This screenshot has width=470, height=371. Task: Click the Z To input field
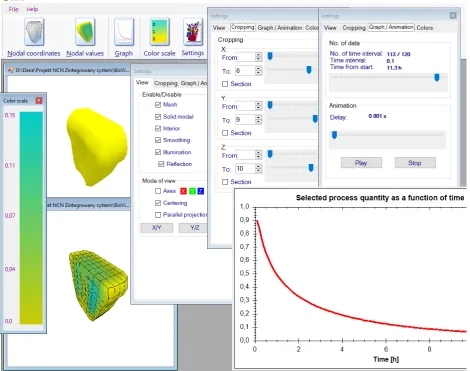point(245,169)
